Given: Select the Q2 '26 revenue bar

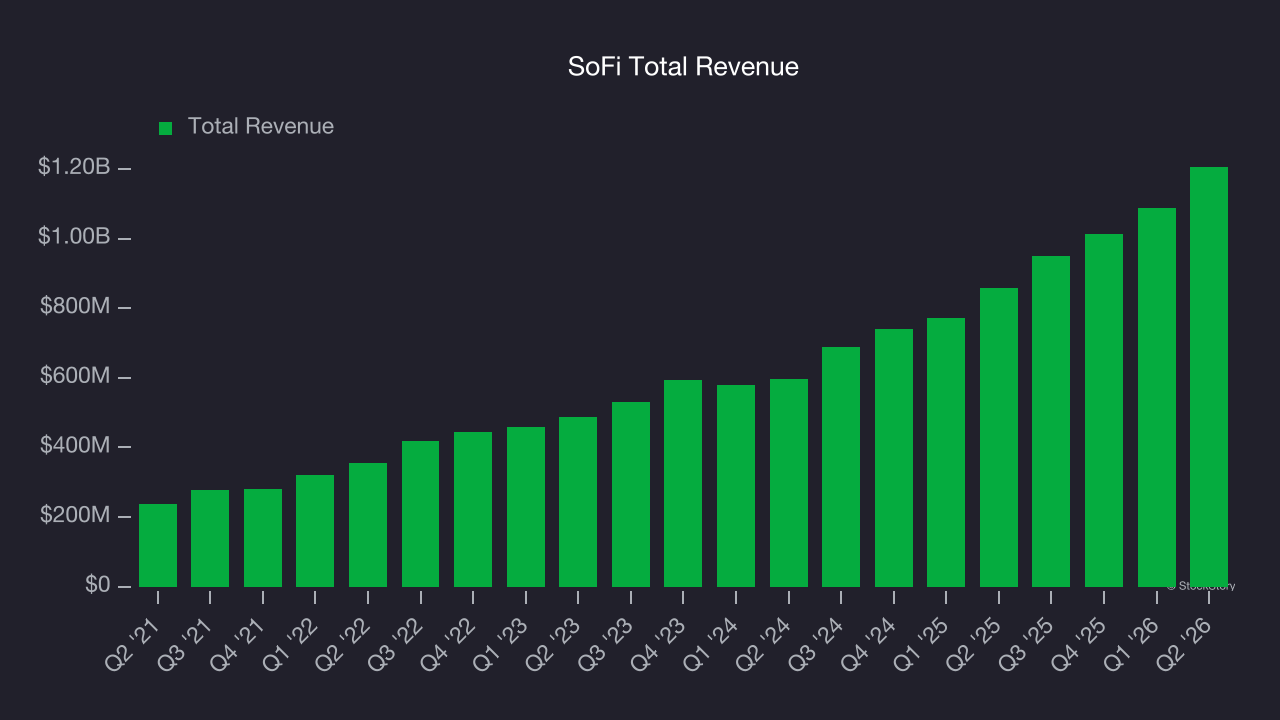Looking at the screenshot, I should coord(1209,377).
